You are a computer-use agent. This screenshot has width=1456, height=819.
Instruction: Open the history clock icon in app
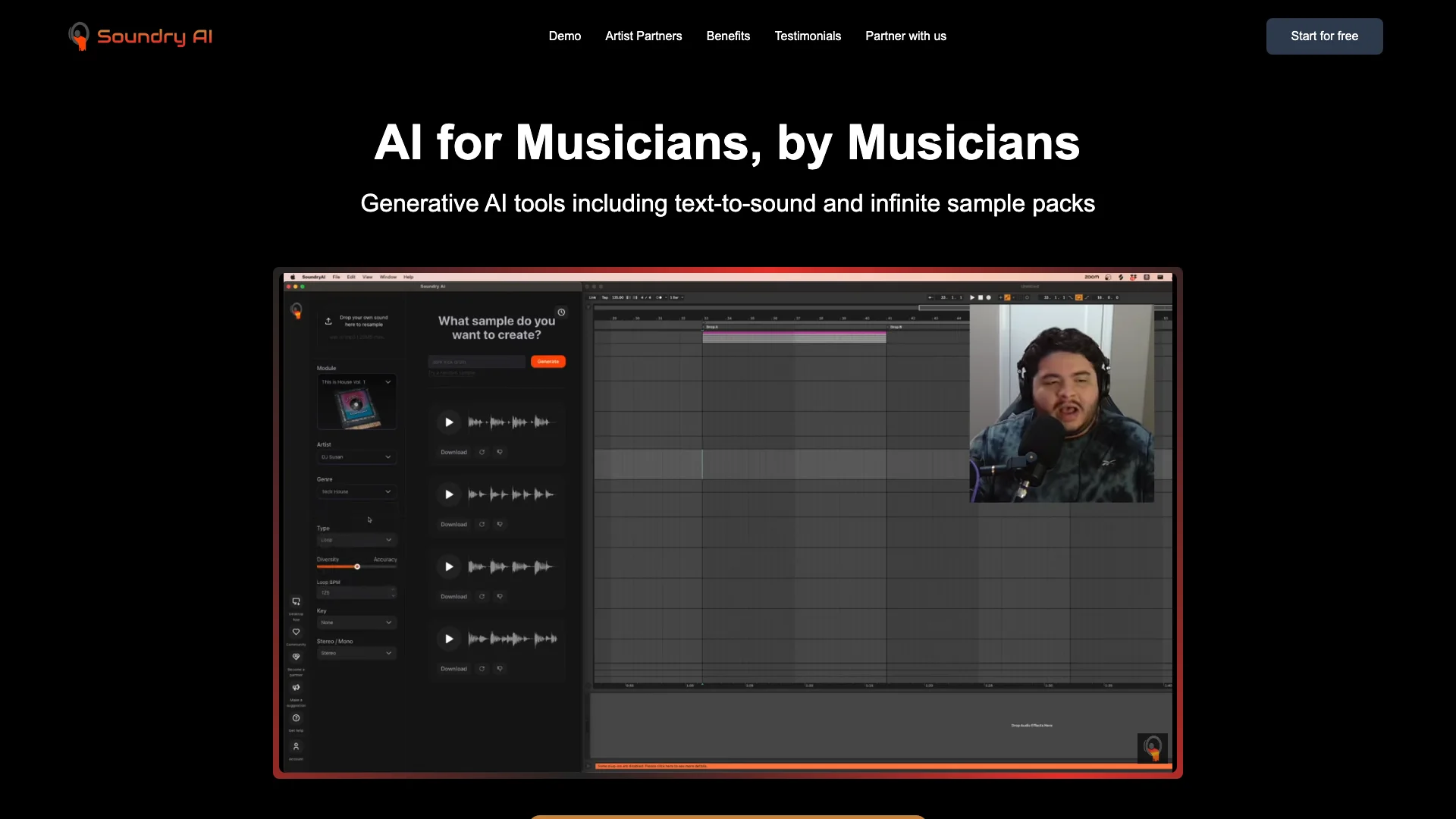tap(561, 312)
